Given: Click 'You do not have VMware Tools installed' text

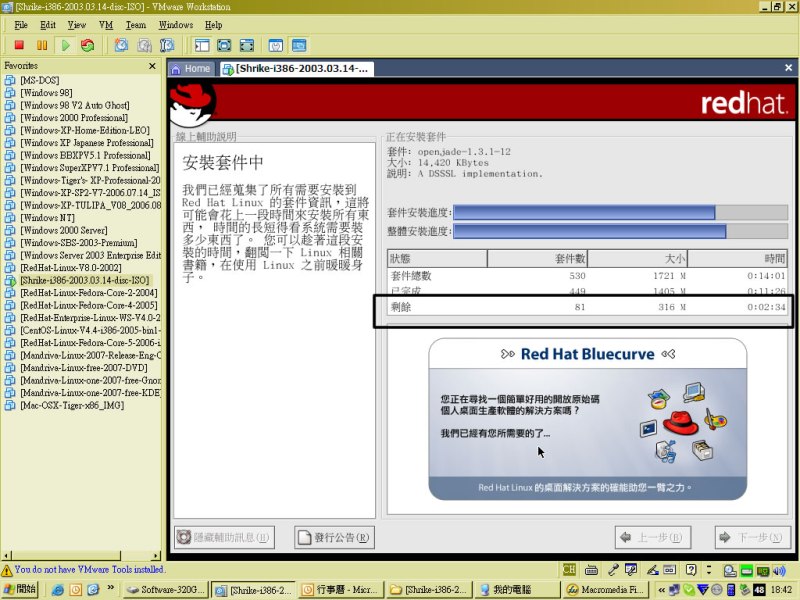Looking at the screenshot, I should (89, 569).
